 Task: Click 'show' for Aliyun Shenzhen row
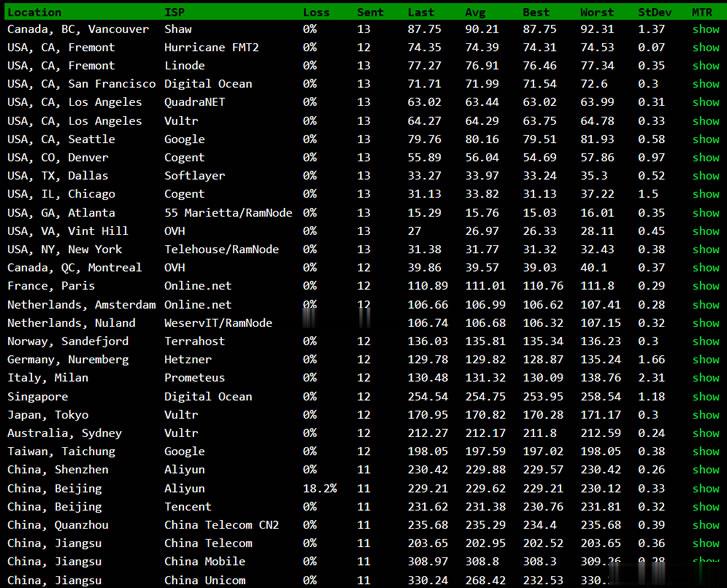coord(706,470)
